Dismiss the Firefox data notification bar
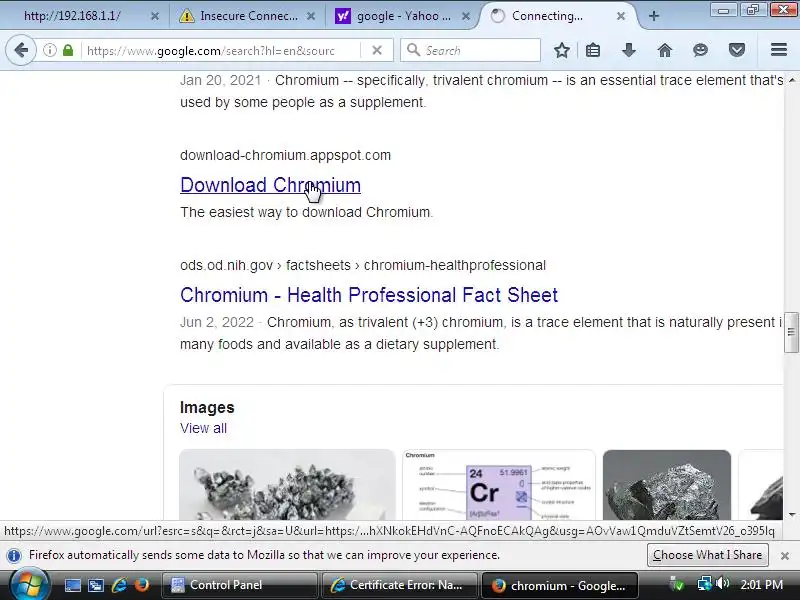Screen dimensions: 800x600 [785, 556]
